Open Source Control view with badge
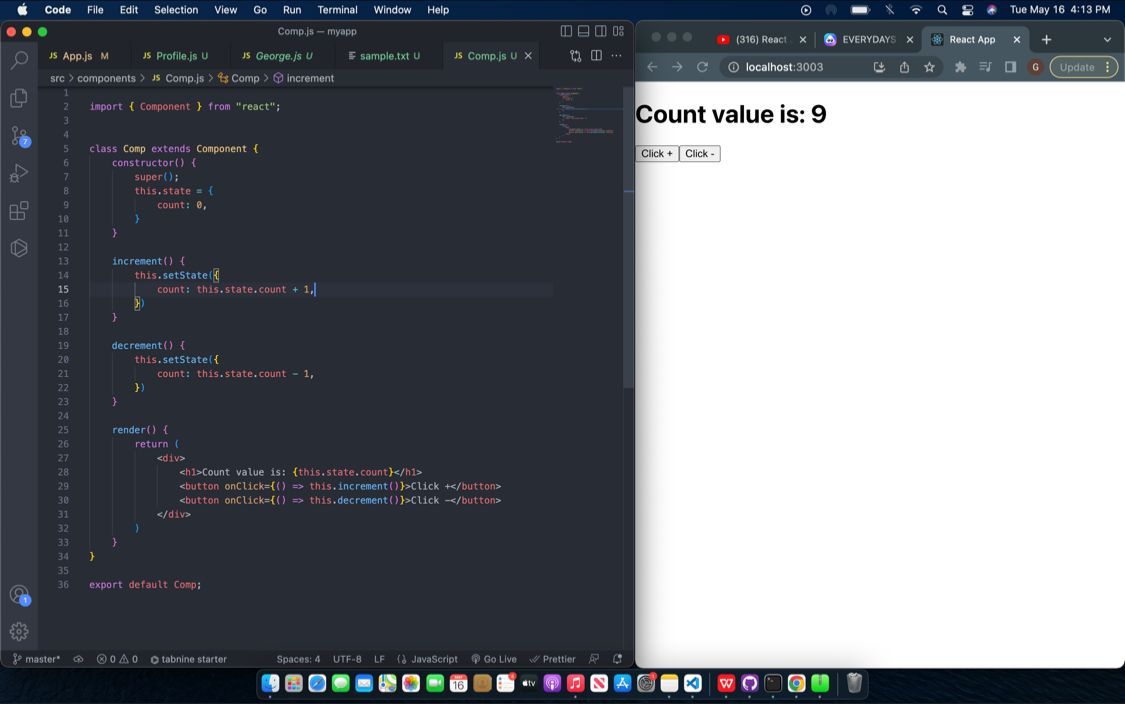Image resolution: width=1125 pixels, height=704 pixels. tap(19, 136)
